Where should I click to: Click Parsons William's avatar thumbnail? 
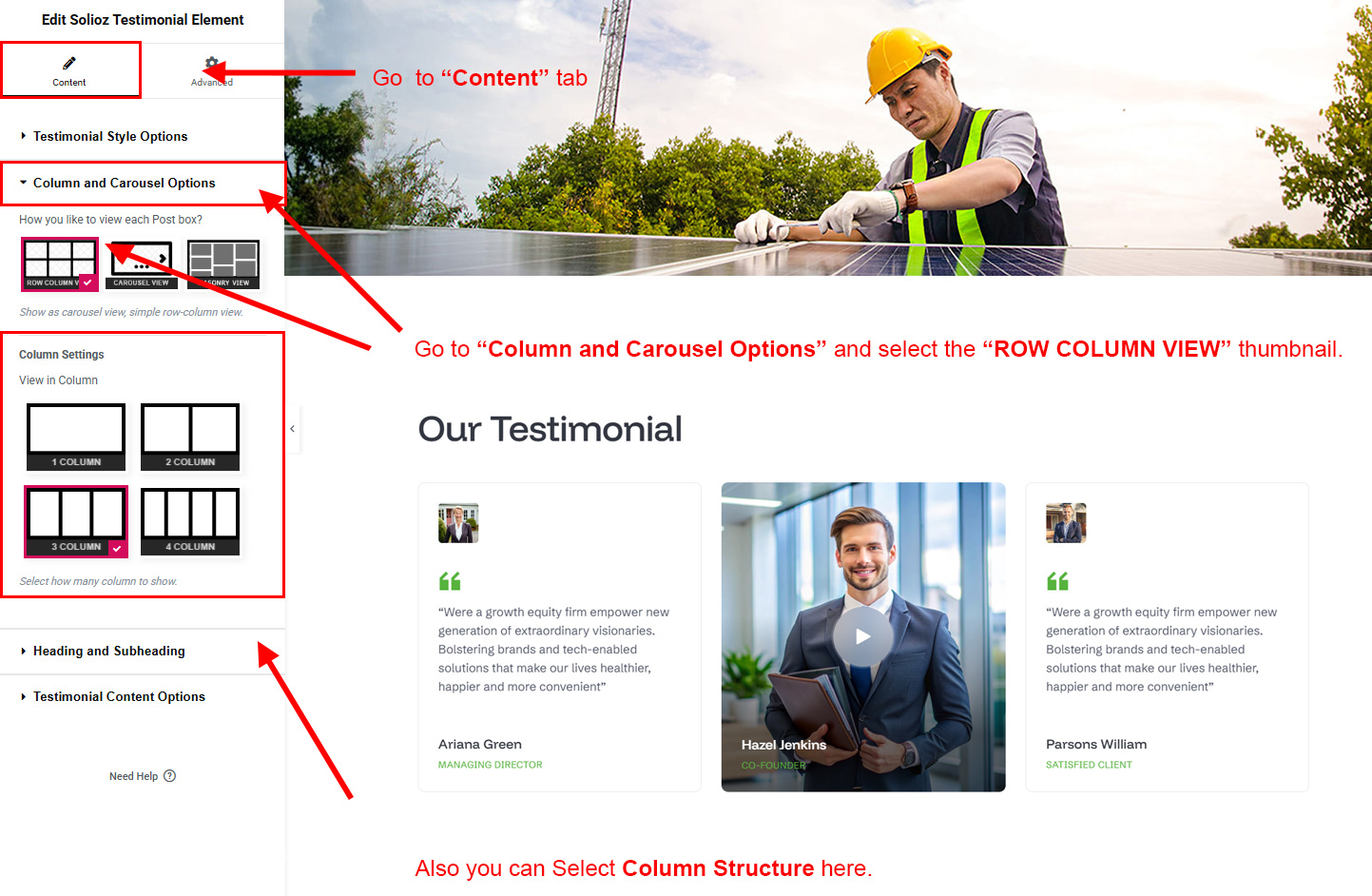(1066, 523)
